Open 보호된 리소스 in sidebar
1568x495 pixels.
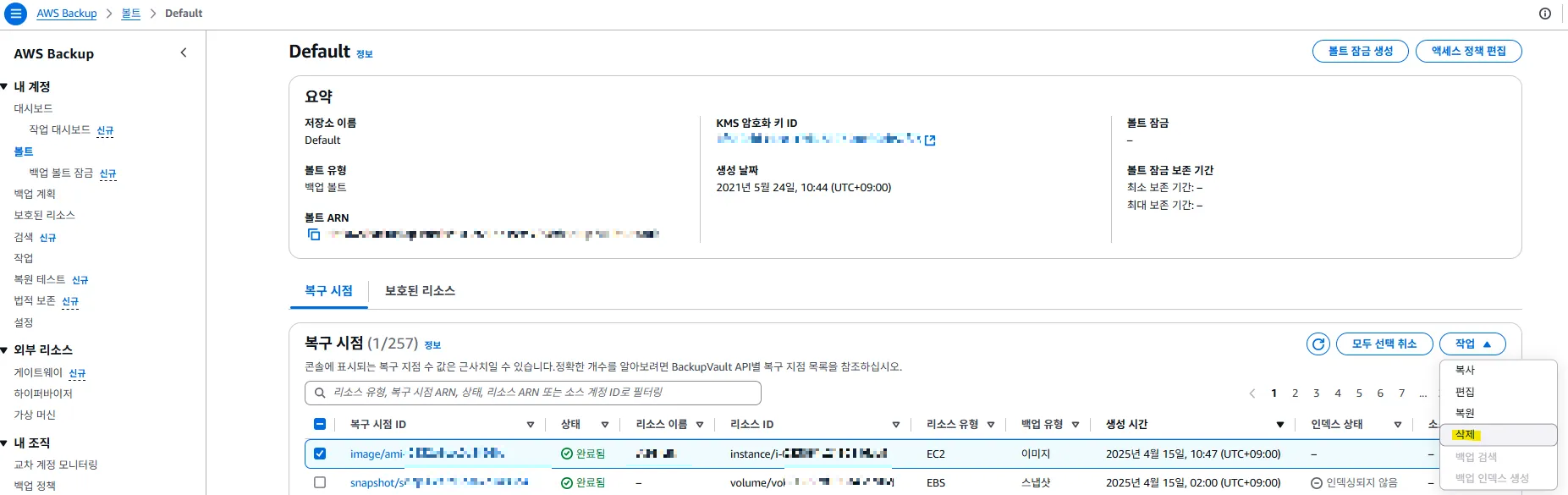click(x=44, y=215)
